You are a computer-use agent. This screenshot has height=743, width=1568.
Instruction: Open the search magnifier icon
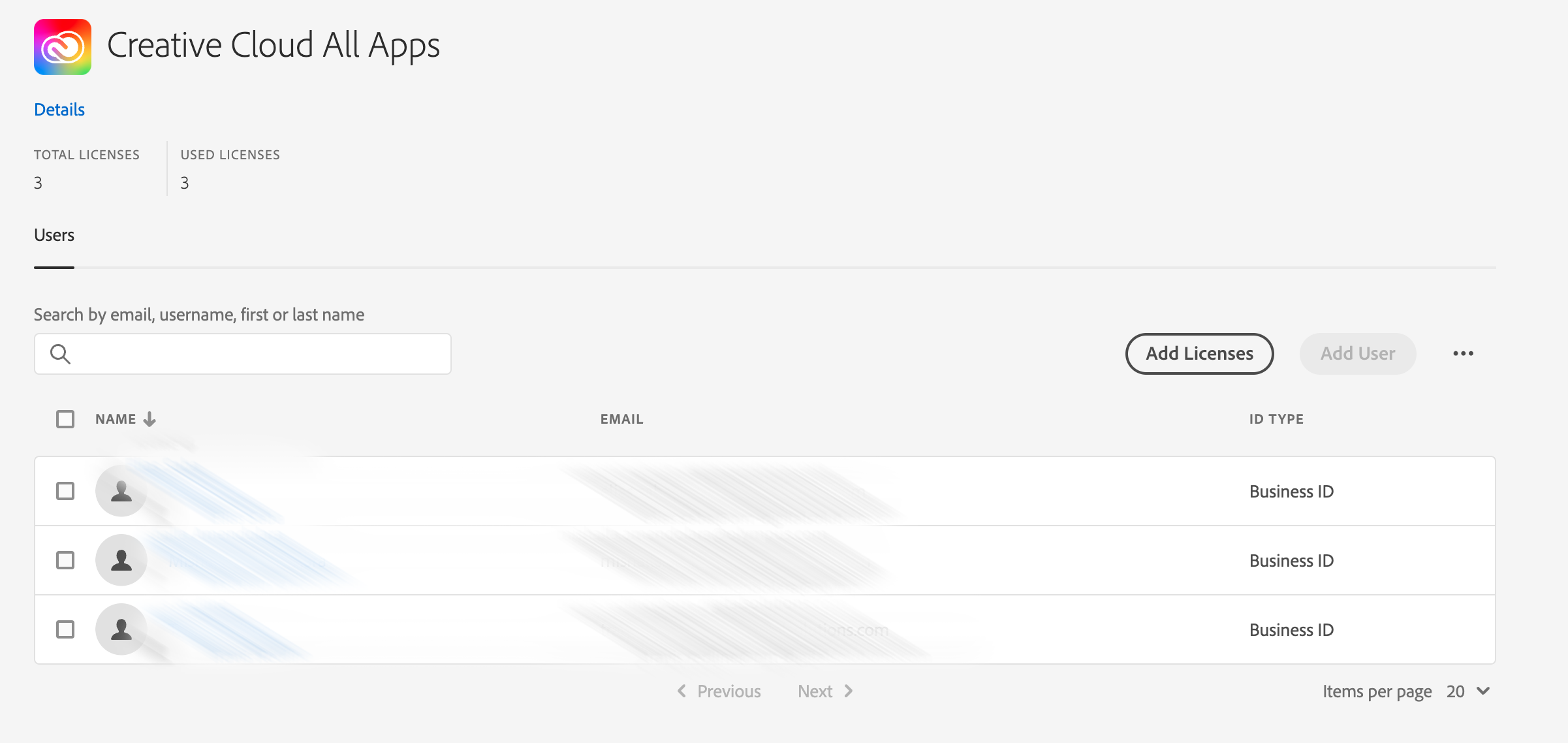61,353
